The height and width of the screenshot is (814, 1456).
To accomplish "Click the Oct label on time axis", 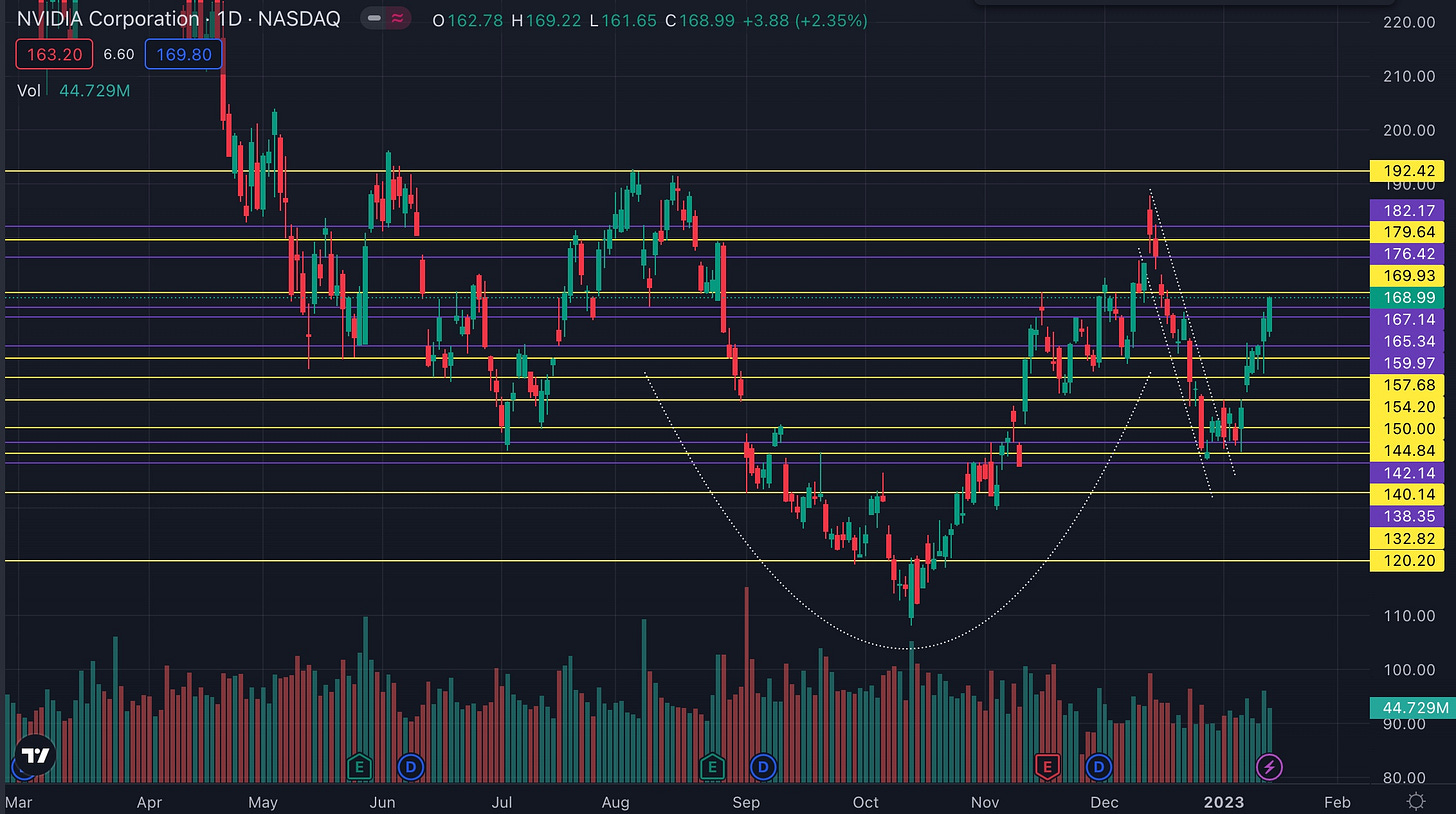I will 865,802.
